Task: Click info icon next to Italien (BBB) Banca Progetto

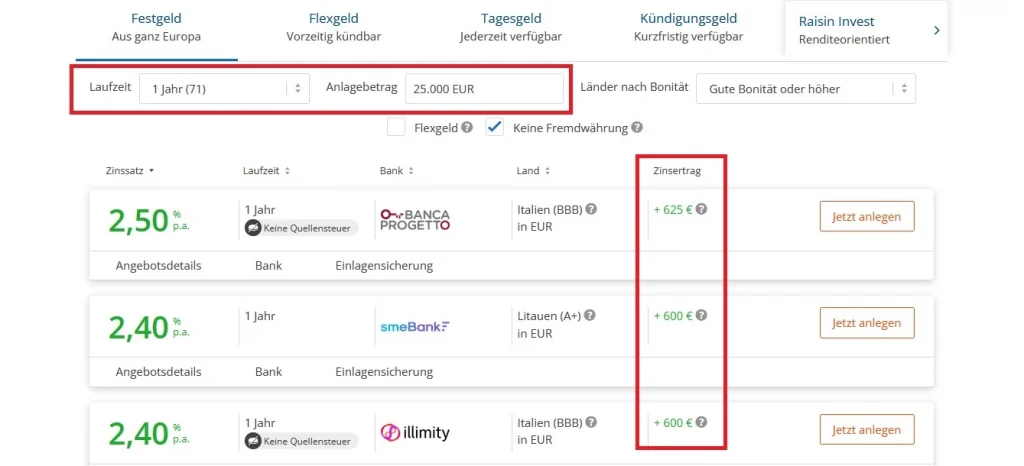Action: (591, 209)
